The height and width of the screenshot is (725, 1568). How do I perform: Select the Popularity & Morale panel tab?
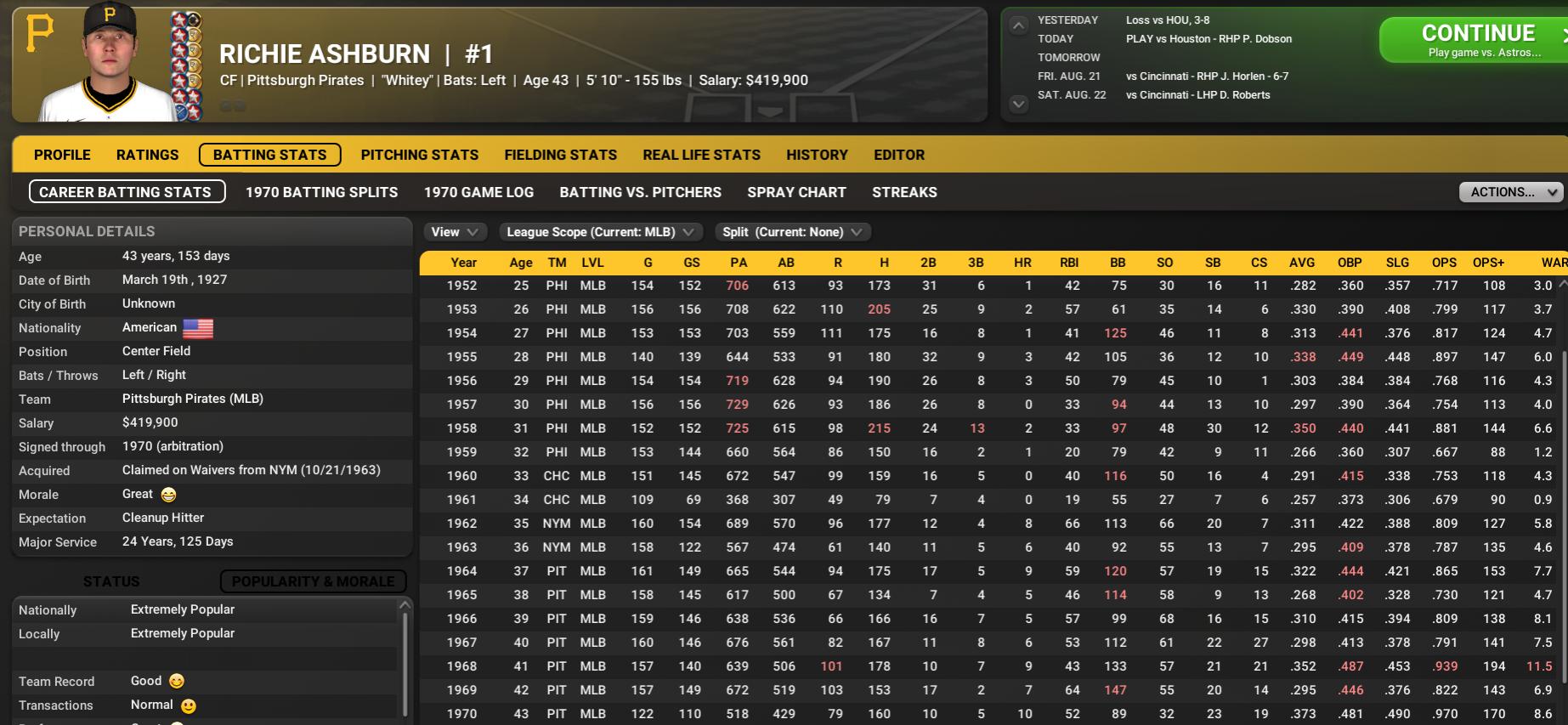[313, 581]
